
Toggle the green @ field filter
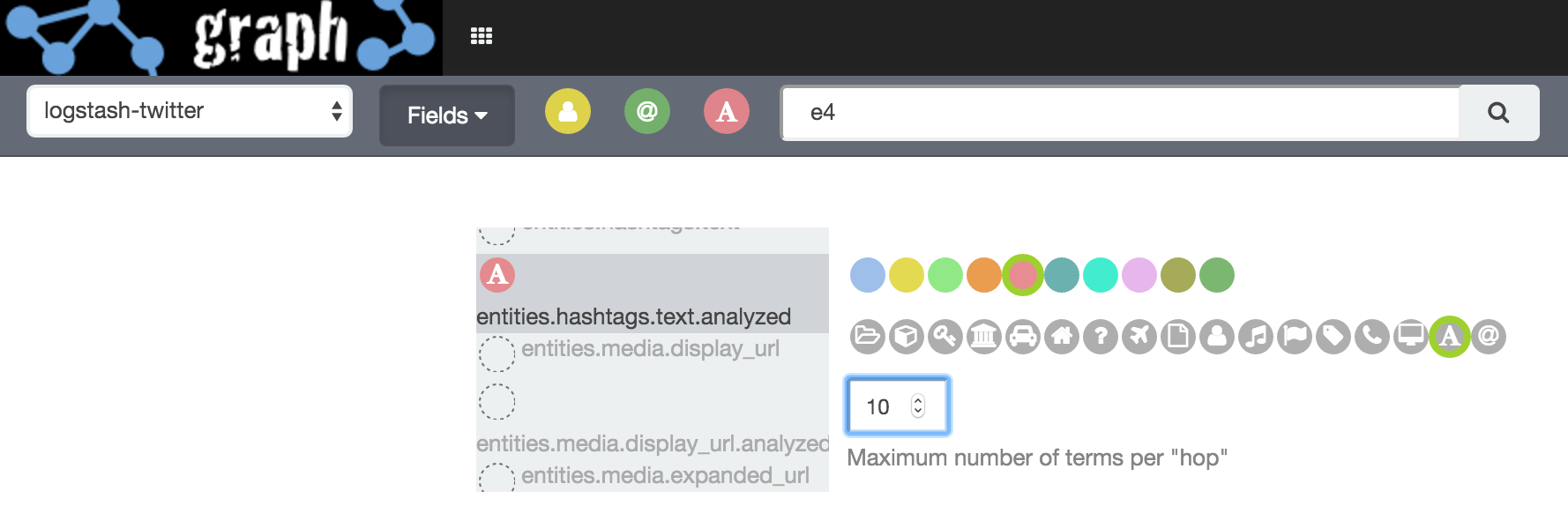coord(647,112)
